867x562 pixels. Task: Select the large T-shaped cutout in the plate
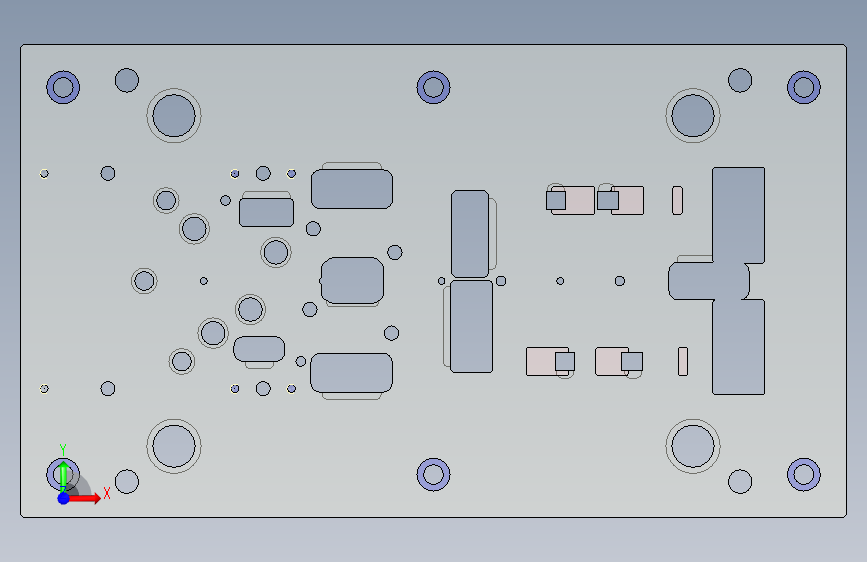pyautogui.click(x=738, y=281)
